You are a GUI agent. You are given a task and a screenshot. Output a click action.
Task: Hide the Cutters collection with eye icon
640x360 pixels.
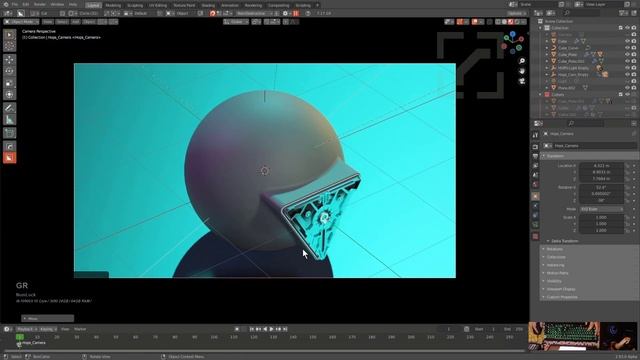click(x=627, y=94)
